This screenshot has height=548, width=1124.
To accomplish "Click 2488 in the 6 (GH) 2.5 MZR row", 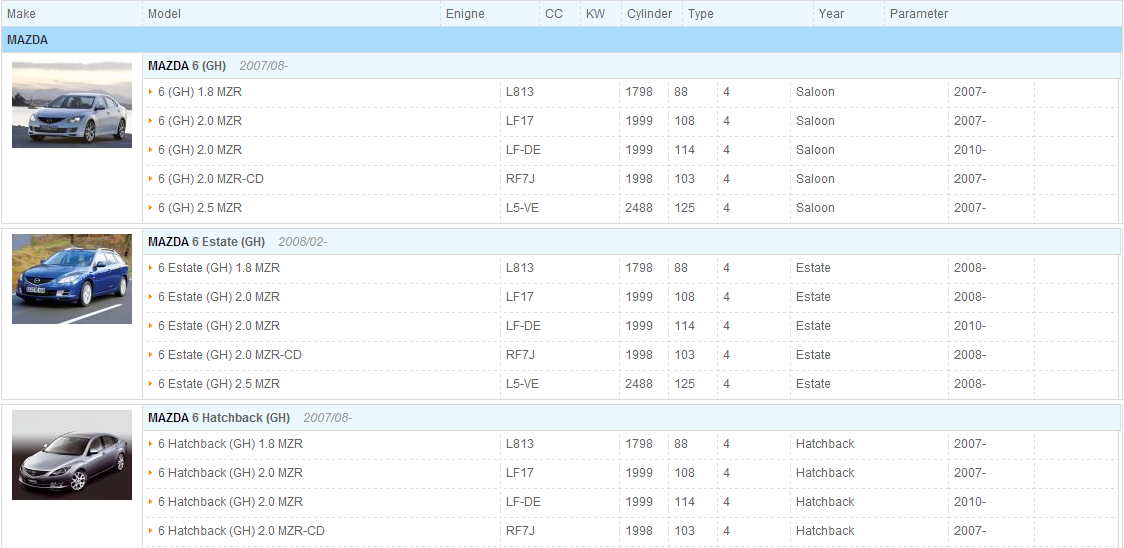I will 639,208.
